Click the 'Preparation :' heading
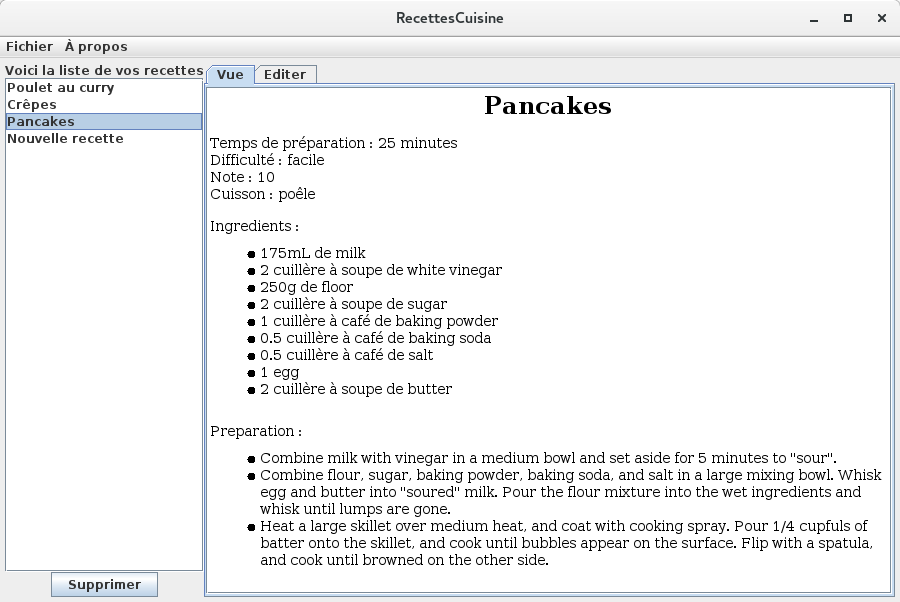Screen dimensions: 900x602 click(256, 431)
